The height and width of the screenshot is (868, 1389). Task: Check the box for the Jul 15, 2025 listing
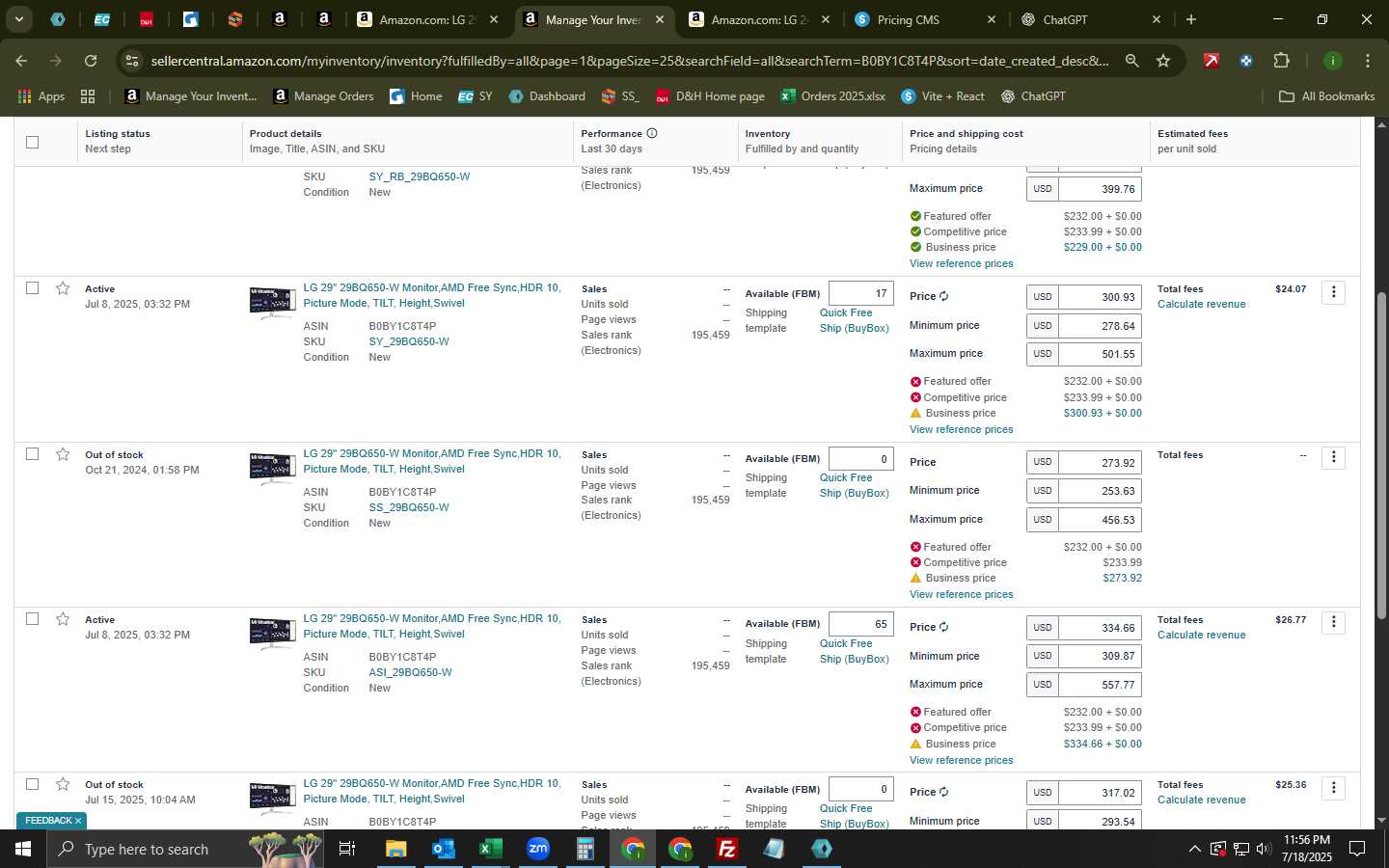click(x=32, y=784)
